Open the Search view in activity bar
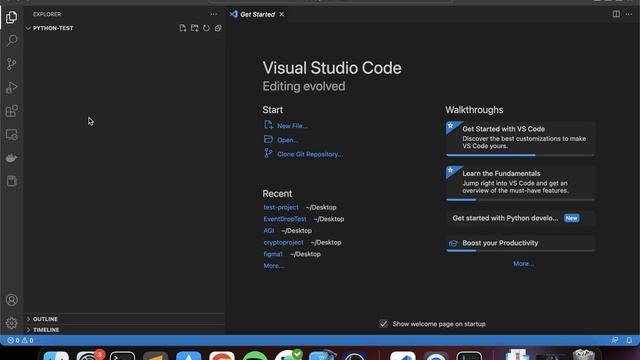 click(x=11, y=40)
